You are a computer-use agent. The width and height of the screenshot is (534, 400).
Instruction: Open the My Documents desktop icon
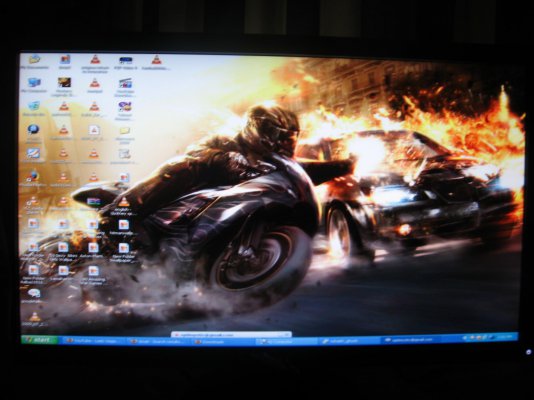34,62
